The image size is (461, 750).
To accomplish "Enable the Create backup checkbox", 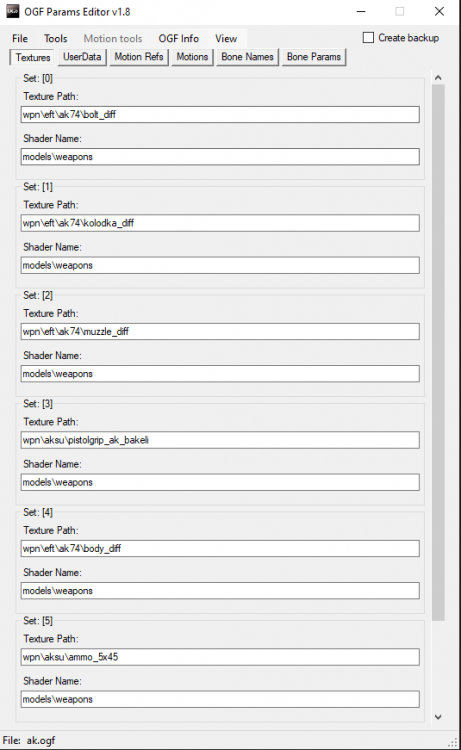I will pos(368,37).
